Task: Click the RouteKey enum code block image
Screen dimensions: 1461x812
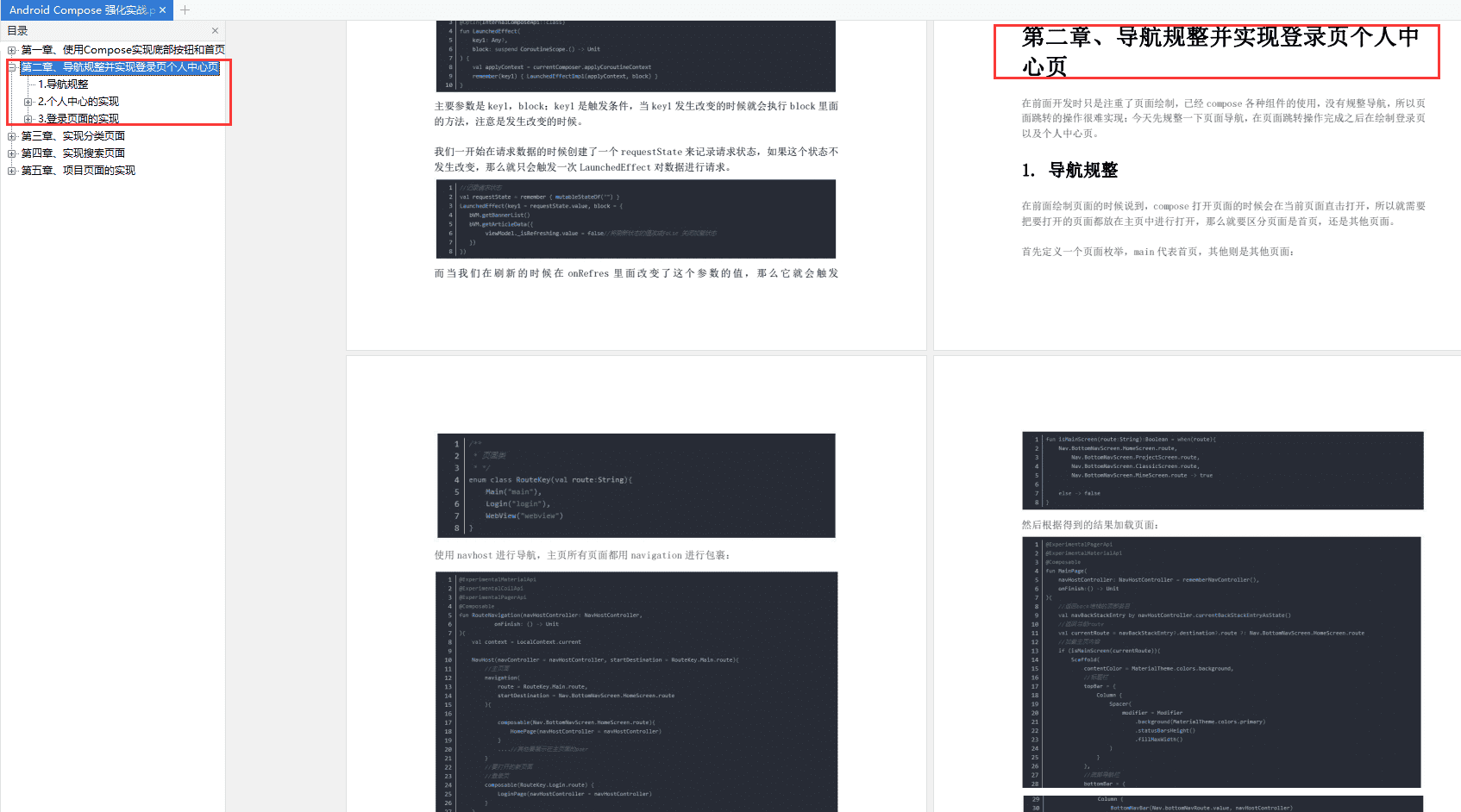Action: (x=636, y=484)
